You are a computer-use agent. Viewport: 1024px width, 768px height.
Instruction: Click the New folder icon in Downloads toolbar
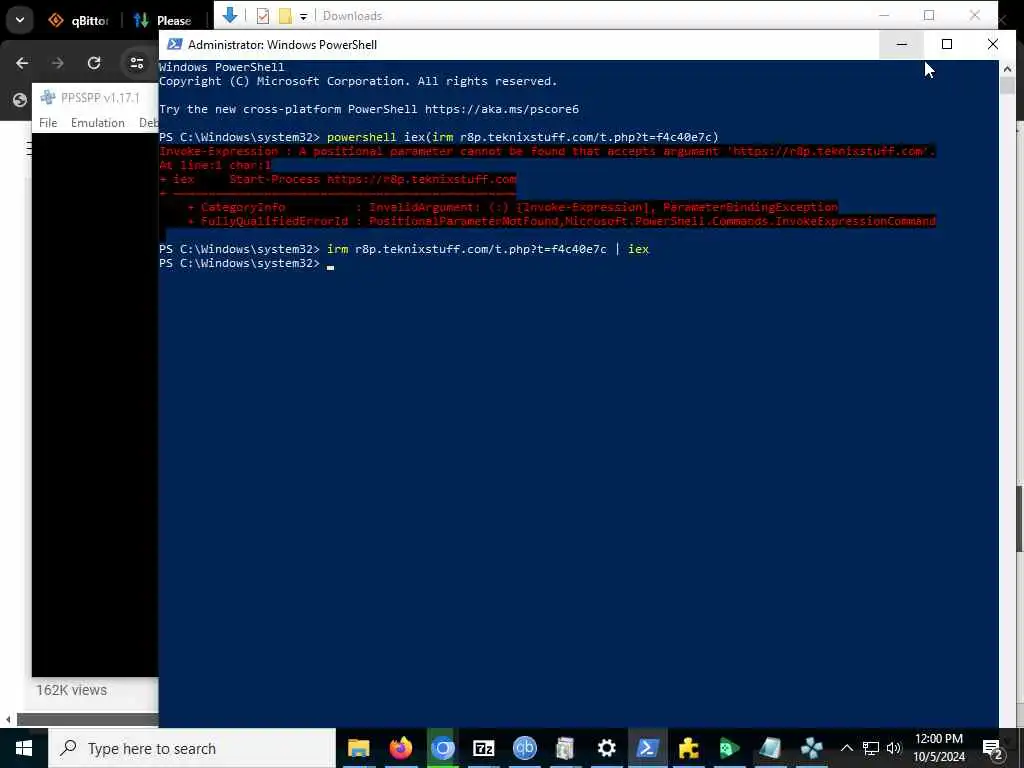285,16
